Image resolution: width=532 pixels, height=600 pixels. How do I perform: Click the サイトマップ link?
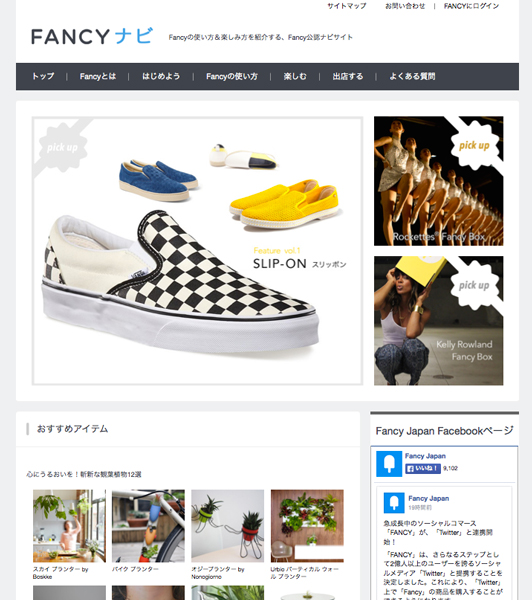347,6
